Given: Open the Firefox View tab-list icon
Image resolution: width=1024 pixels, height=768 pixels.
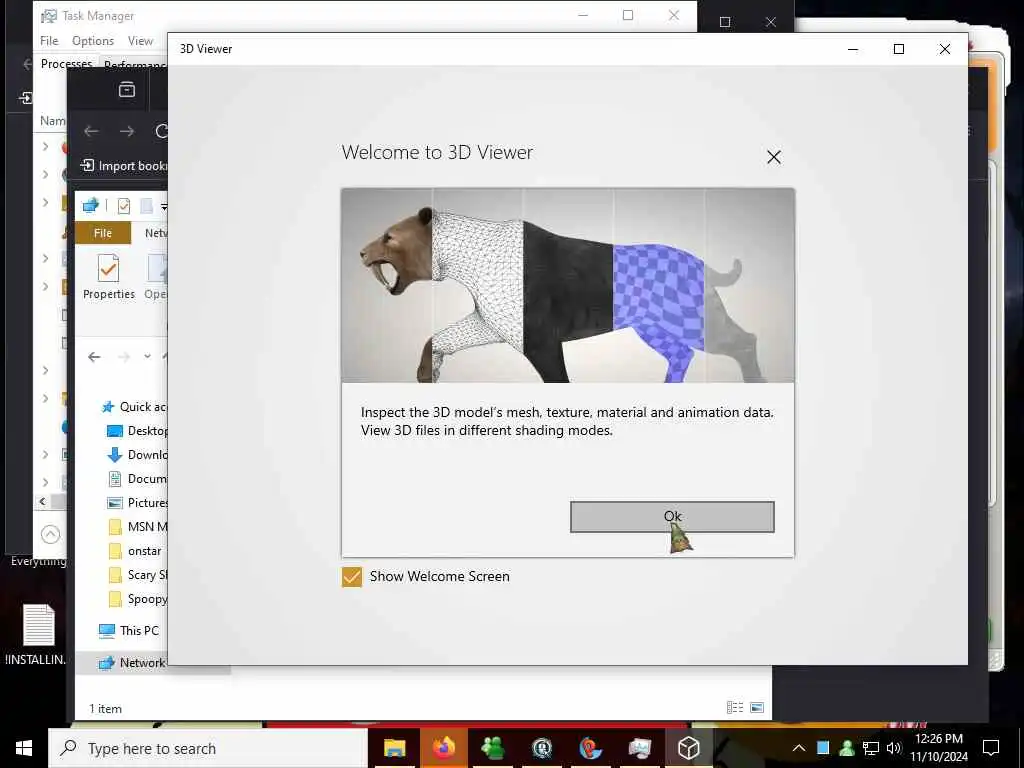Looking at the screenshot, I should [127, 89].
